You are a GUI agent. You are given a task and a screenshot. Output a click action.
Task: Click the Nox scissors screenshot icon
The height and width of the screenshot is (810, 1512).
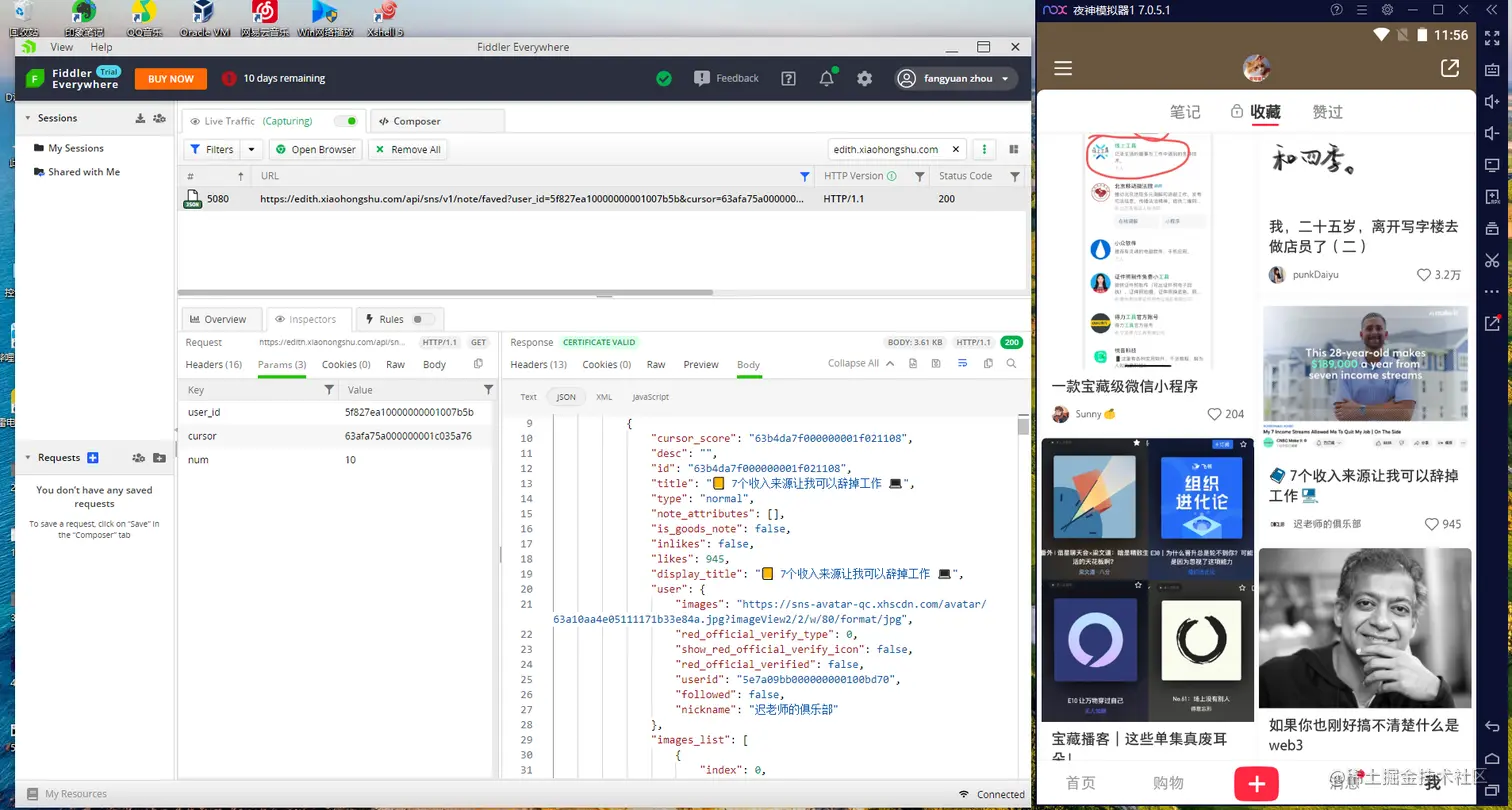1492,260
